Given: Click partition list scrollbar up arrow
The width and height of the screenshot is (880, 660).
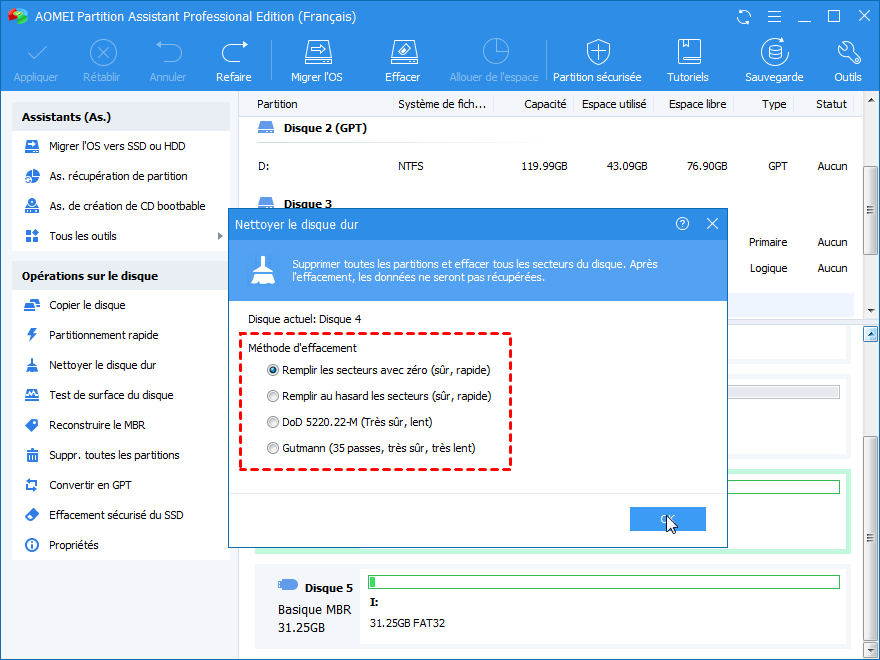Looking at the screenshot, I should pyautogui.click(x=870, y=100).
